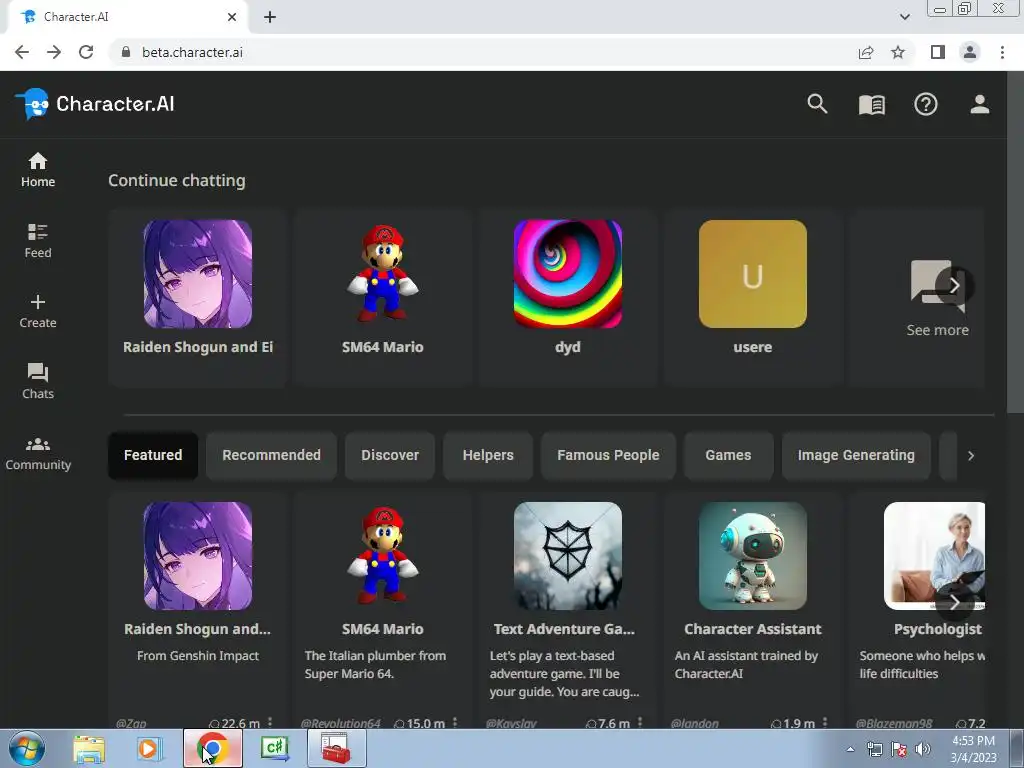The height and width of the screenshot is (768, 1024).
Task: Switch to the Recommended tab
Action: click(271, 455)
